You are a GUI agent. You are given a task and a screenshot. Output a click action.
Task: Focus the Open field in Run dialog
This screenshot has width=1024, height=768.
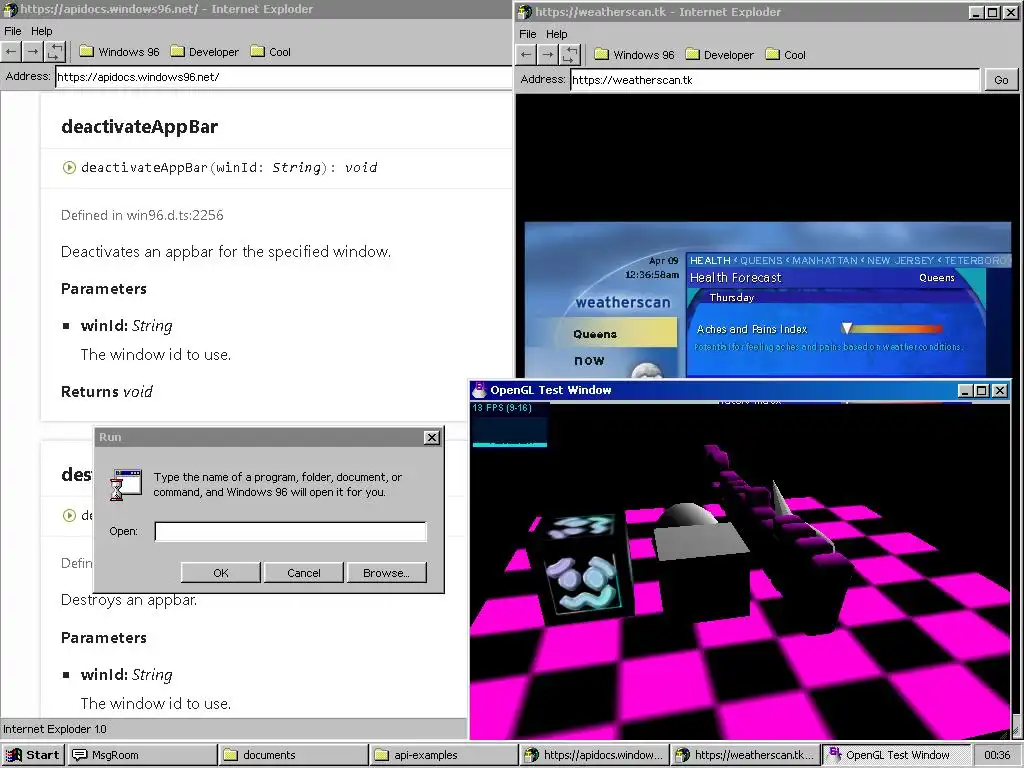click(x=291, y=531)
